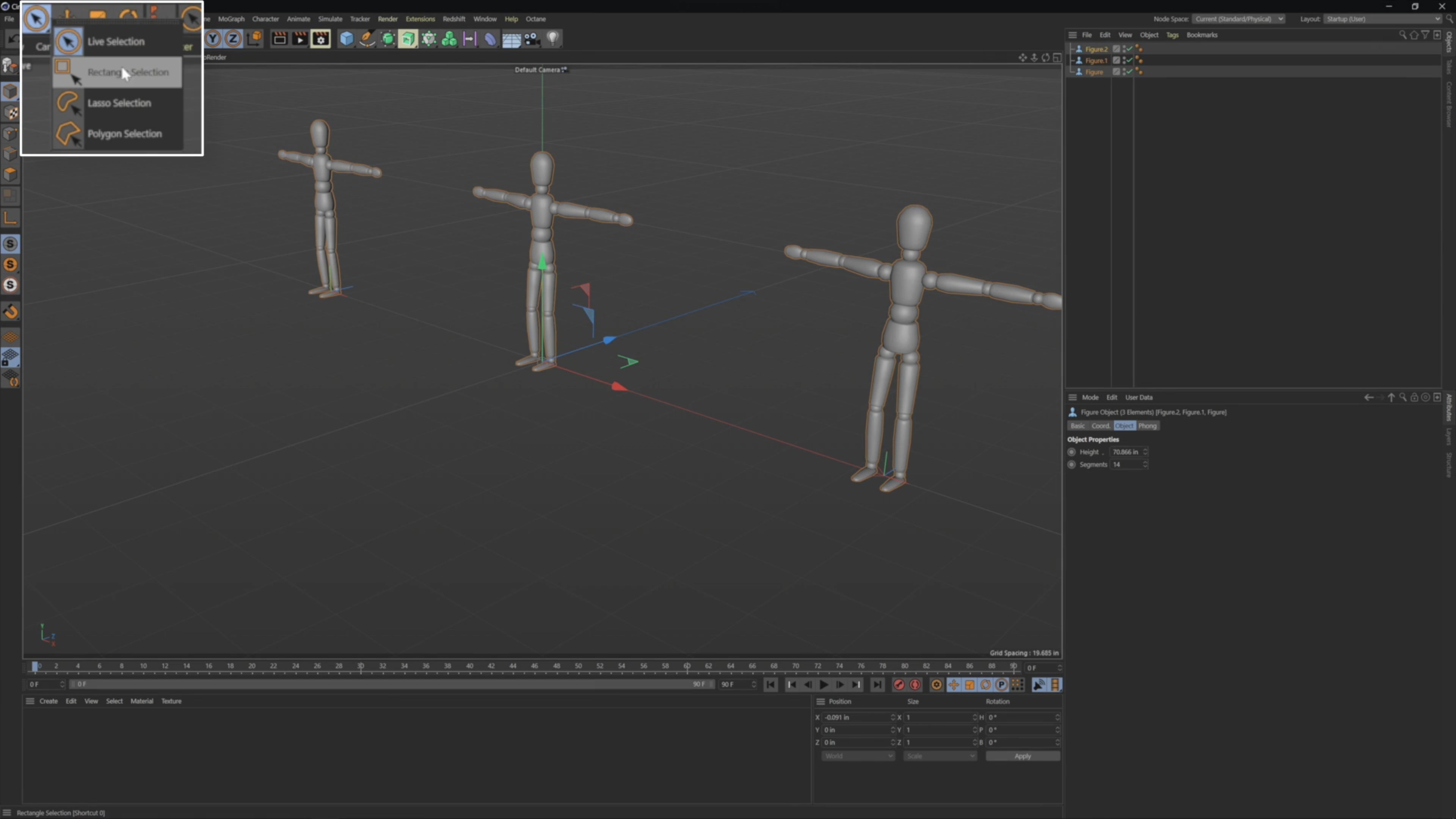Open Layout Startup dropdown
This screenshot has width=1456, height=819.
[x=1382, y=19]
